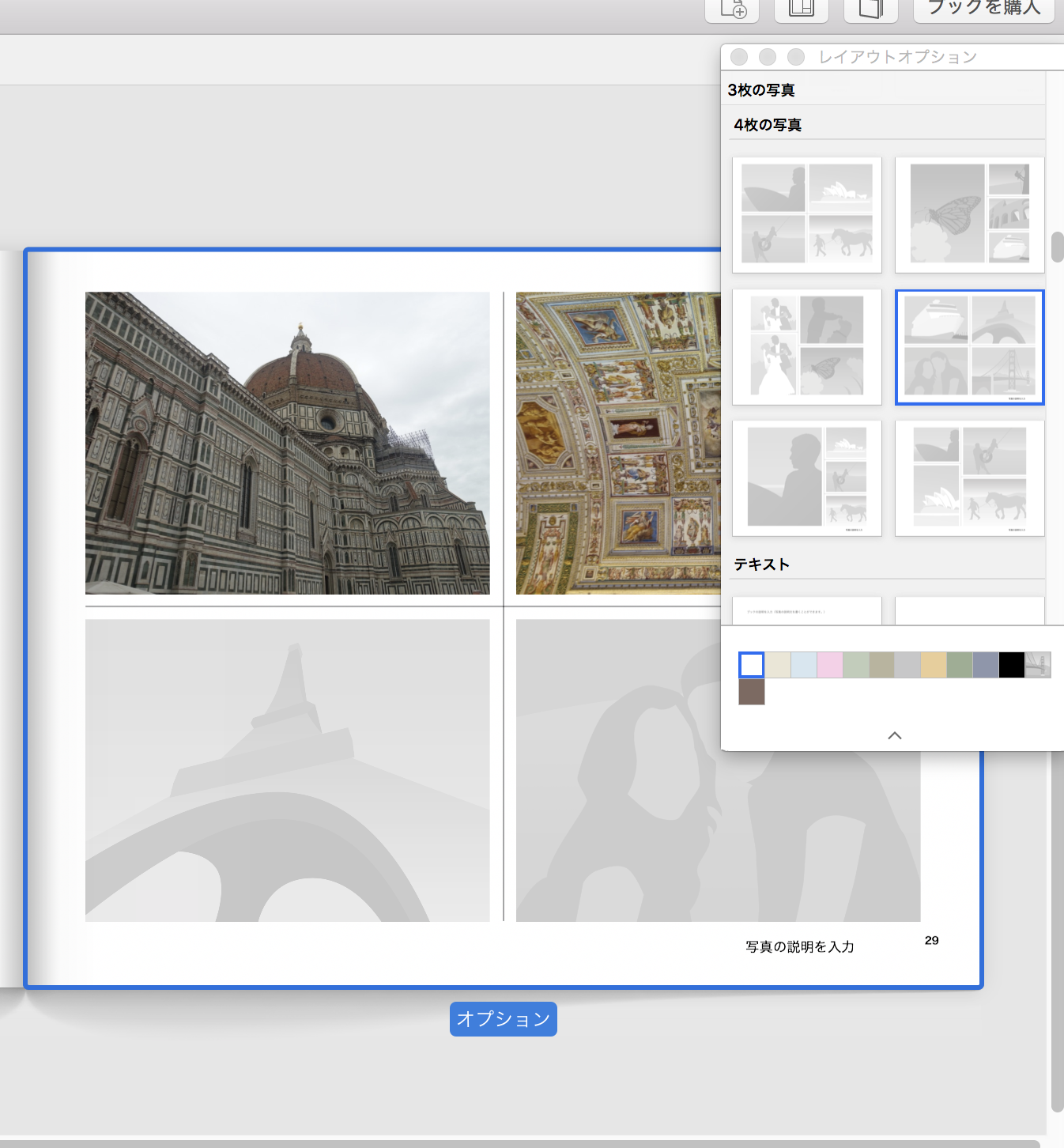The height and width of the screenshot is (1148, 1064).
Task: Select the first text layout thumbnail
Action: (x=807, y=611)
